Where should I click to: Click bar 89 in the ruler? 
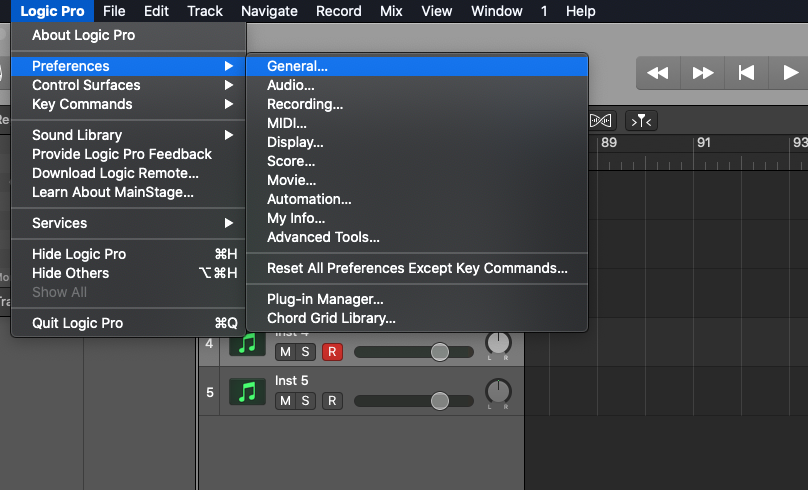point(609,143)
